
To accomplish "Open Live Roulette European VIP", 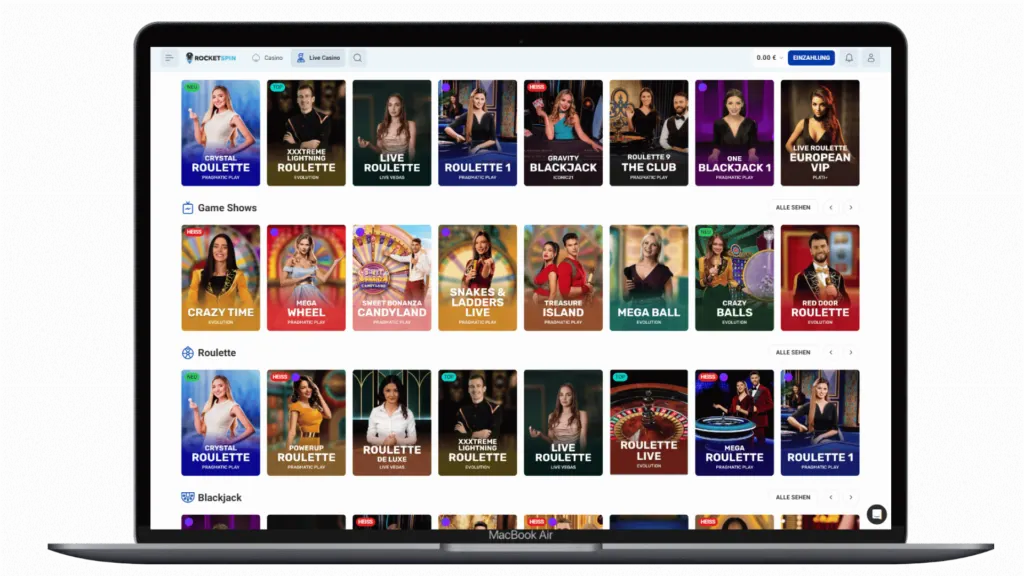I will coord(820,133).
